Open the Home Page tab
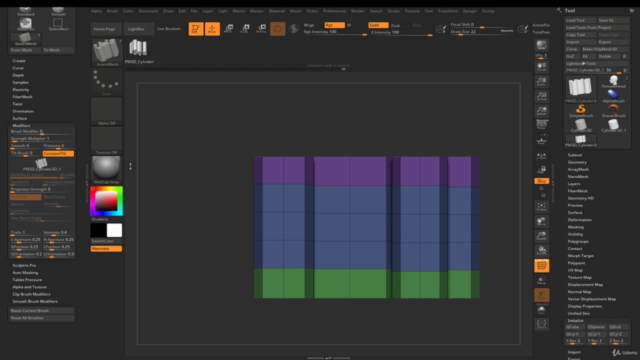This screenshot has height=360, width=640. [x=105, y=29]
